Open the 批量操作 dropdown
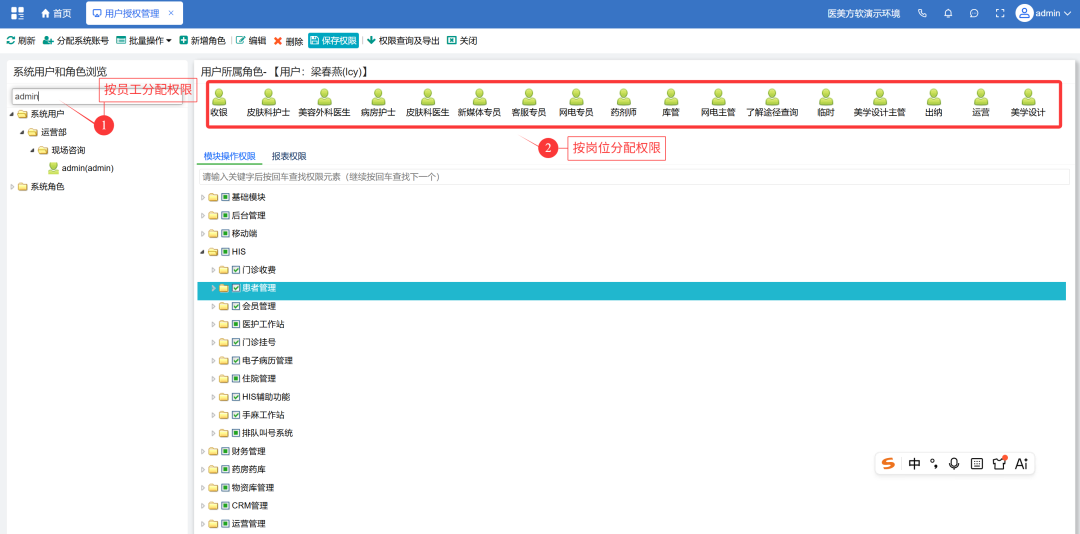Screen dimensions: 1080x534 144,41
